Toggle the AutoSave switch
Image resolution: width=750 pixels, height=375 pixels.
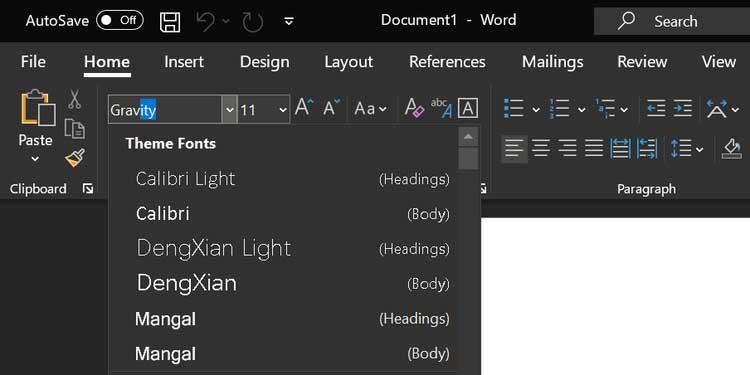[x=120, y=21]
